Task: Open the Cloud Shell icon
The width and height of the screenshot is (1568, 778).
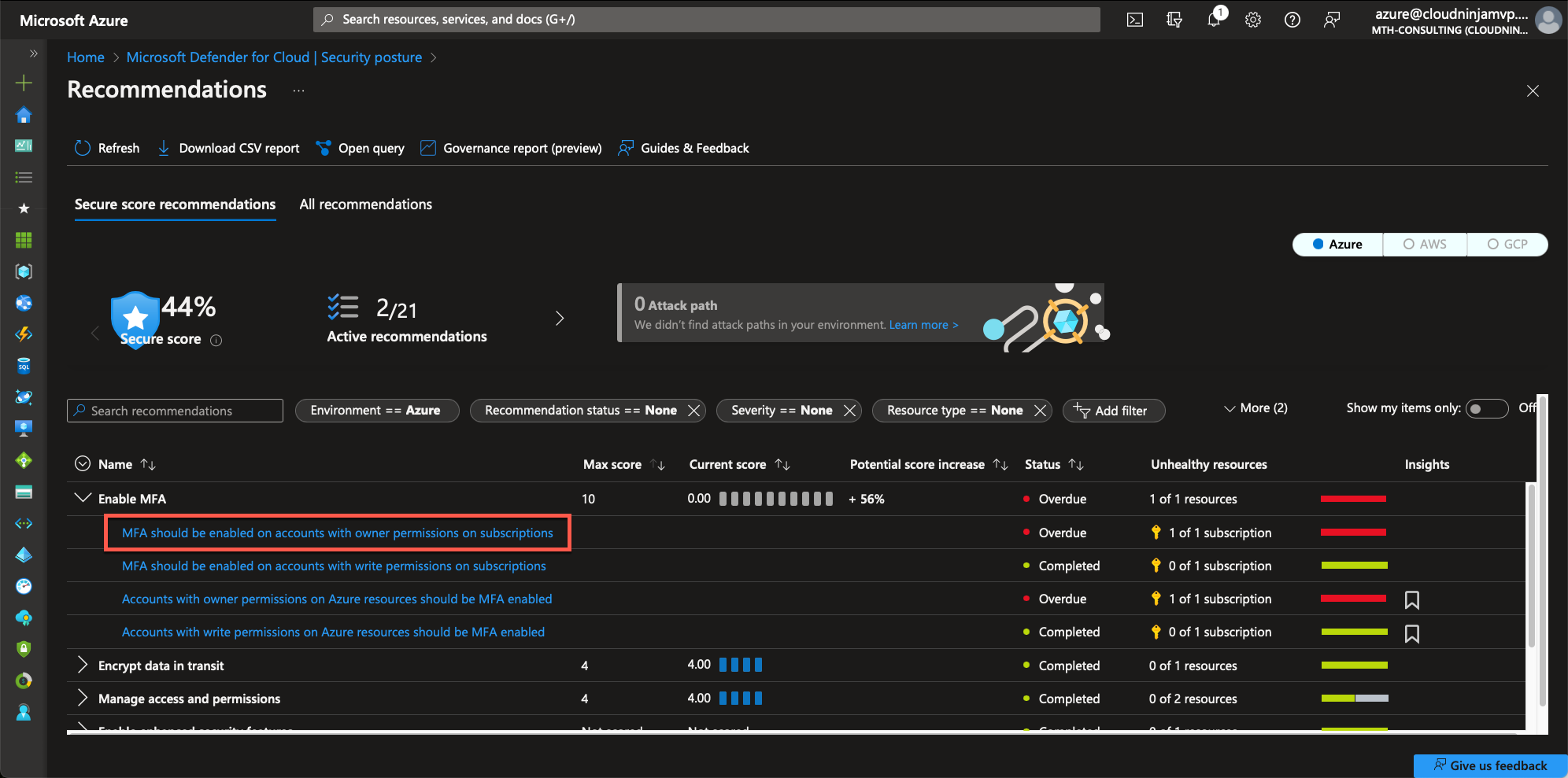Action: coord(1134,20)
